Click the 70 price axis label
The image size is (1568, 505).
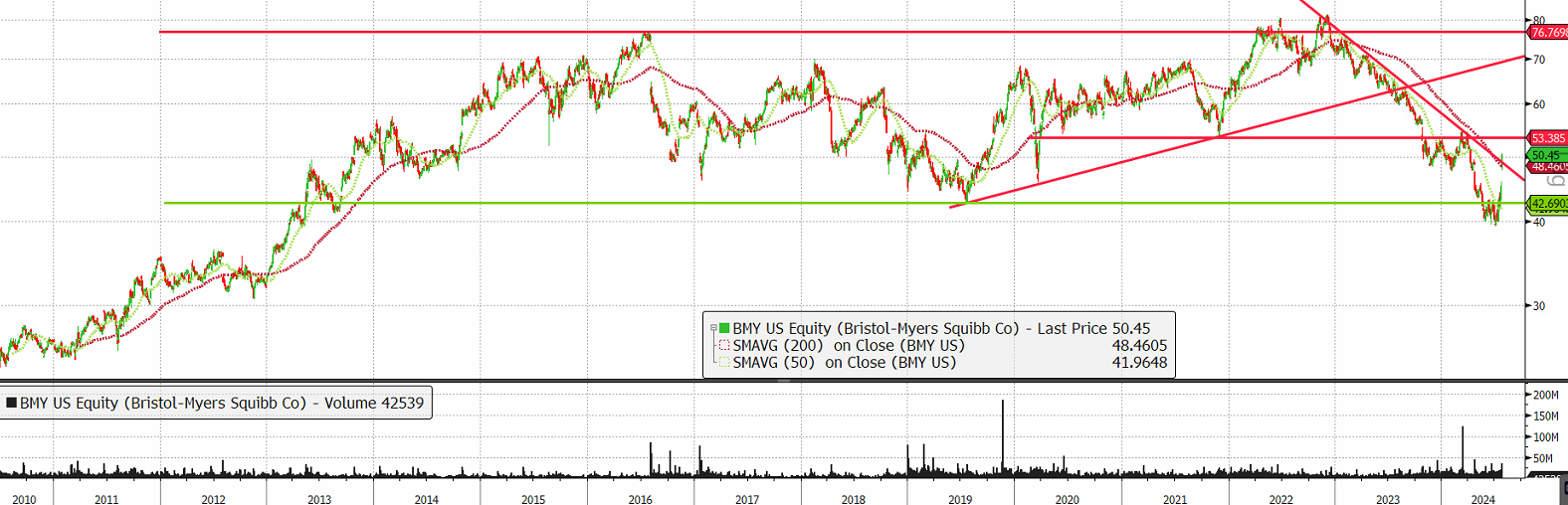click(1539, 60)
